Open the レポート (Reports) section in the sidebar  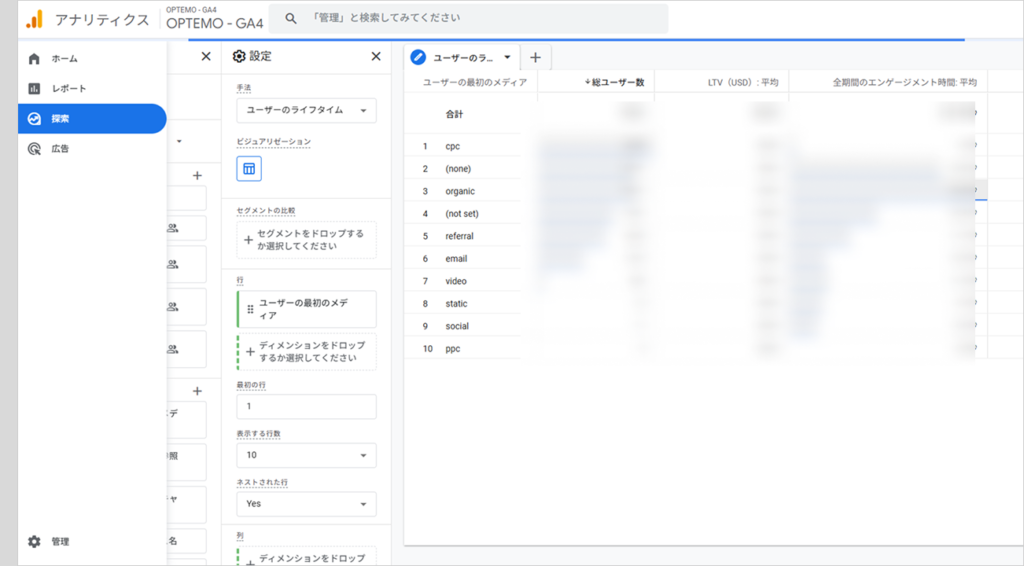click(92, 89)
